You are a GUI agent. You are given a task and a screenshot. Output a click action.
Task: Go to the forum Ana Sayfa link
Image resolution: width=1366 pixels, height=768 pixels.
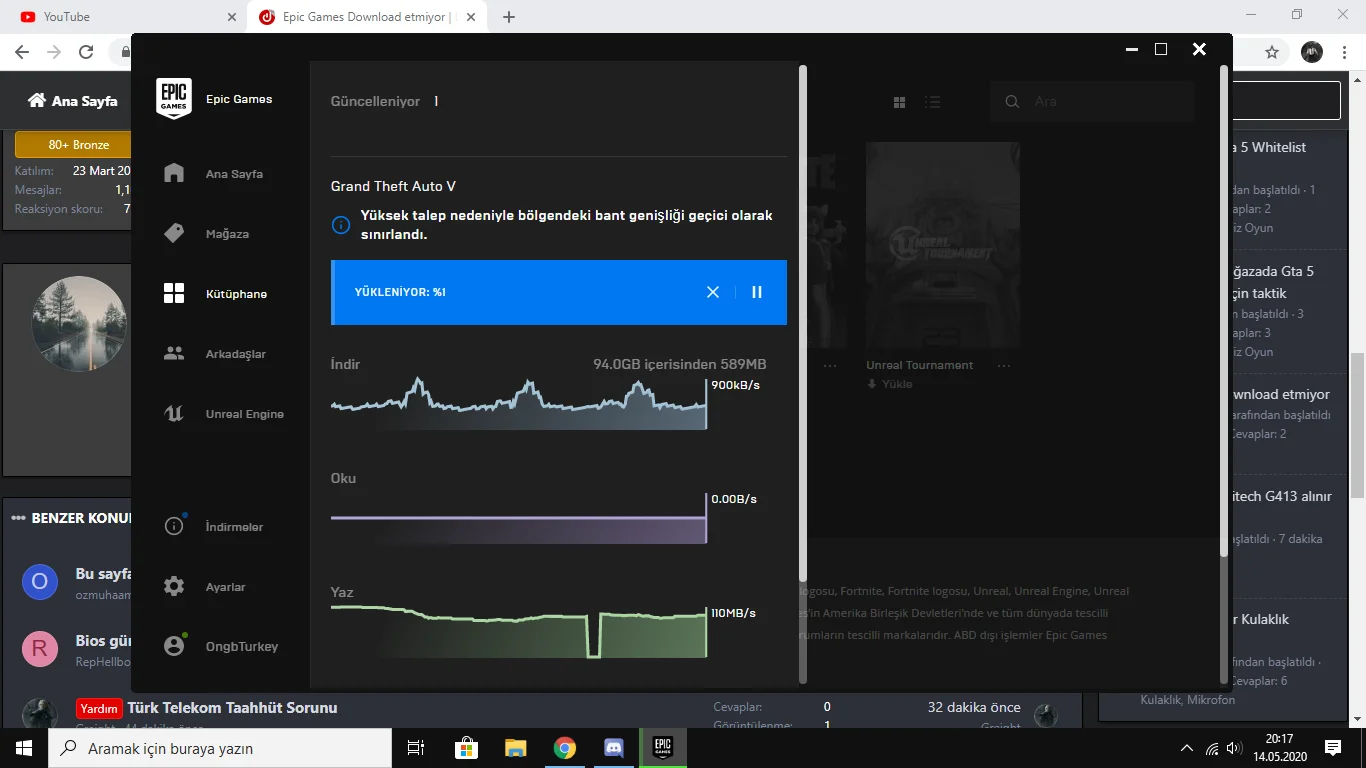click(x=73, y=101)
